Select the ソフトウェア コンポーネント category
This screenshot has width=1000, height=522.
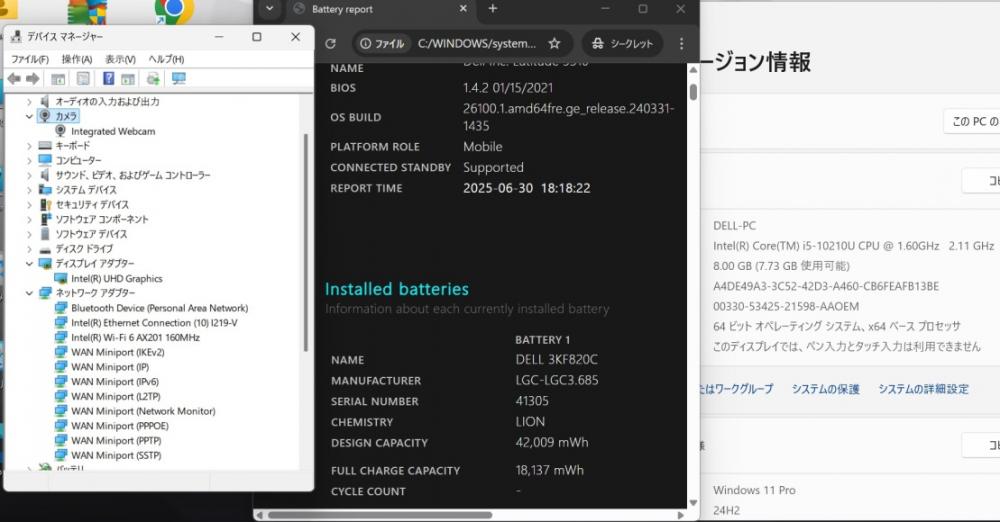point(101,219)
